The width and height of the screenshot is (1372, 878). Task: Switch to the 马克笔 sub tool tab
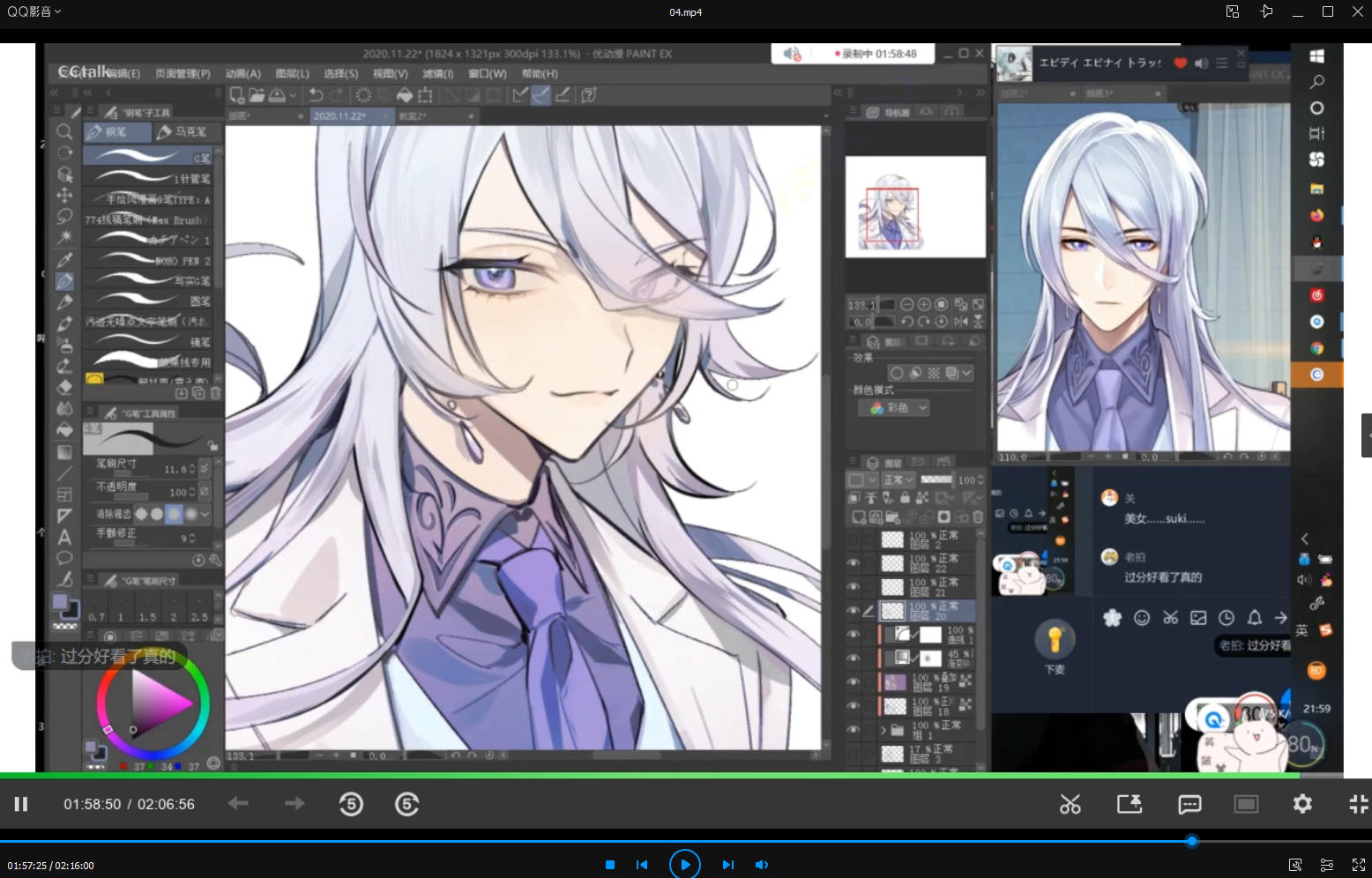[x=183, y=132]
